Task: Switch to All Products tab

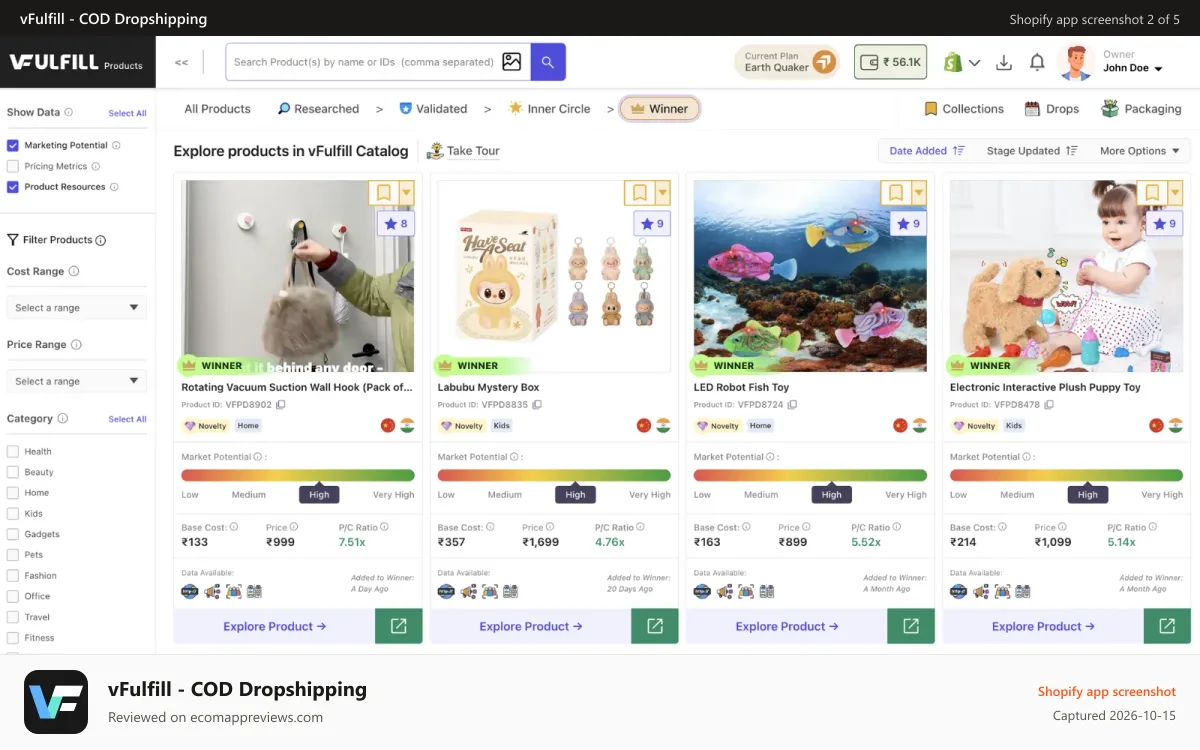Action: click(217, 109)
